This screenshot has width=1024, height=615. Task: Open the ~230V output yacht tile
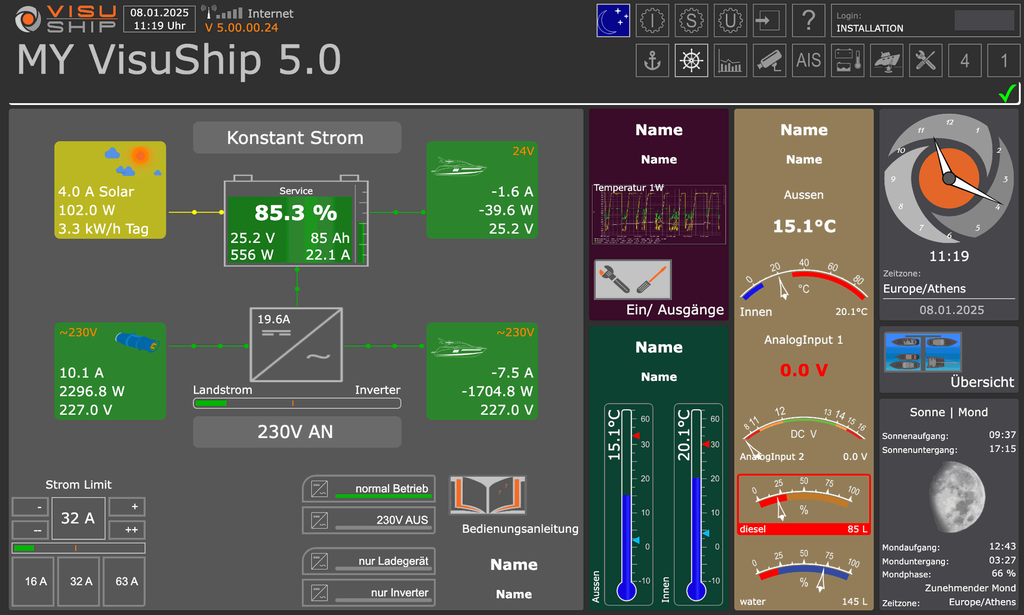[x=482, y=371]
